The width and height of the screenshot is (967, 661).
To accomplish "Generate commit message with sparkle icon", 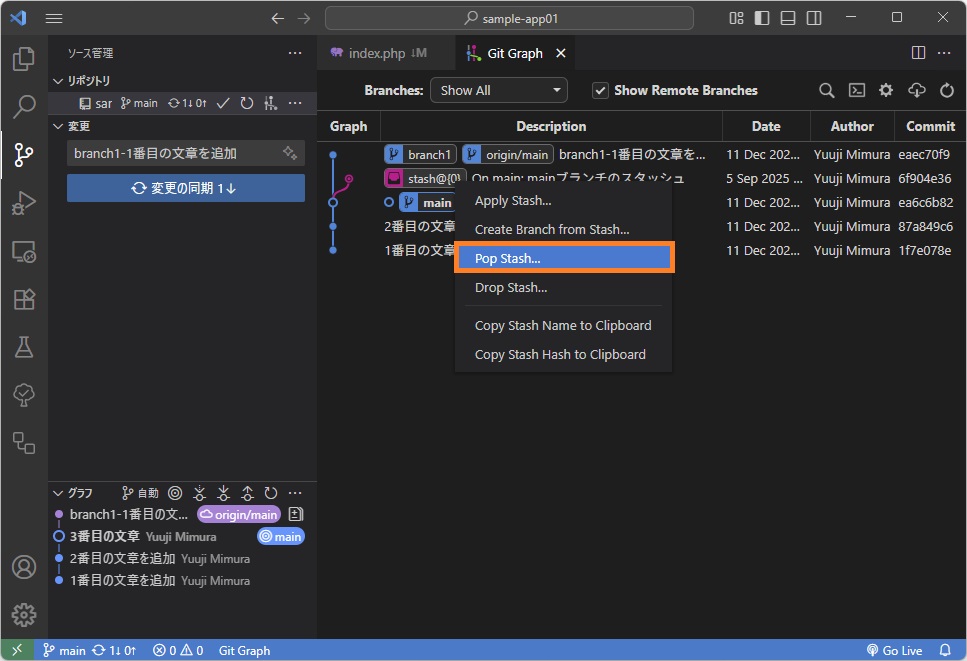I will [290, 153].
